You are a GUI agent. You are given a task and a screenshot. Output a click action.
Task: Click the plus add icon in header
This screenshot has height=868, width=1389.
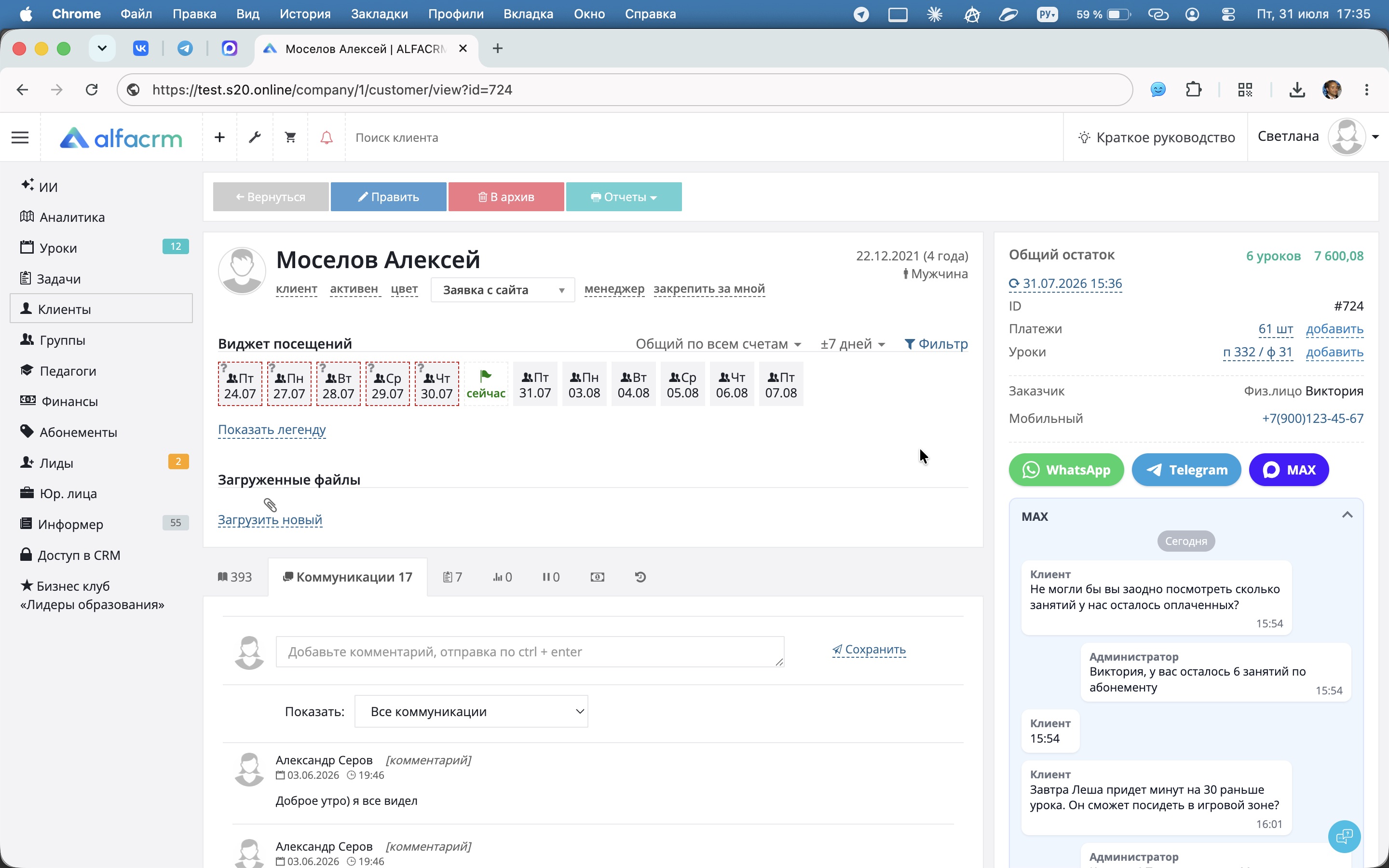tap(219, 137)
